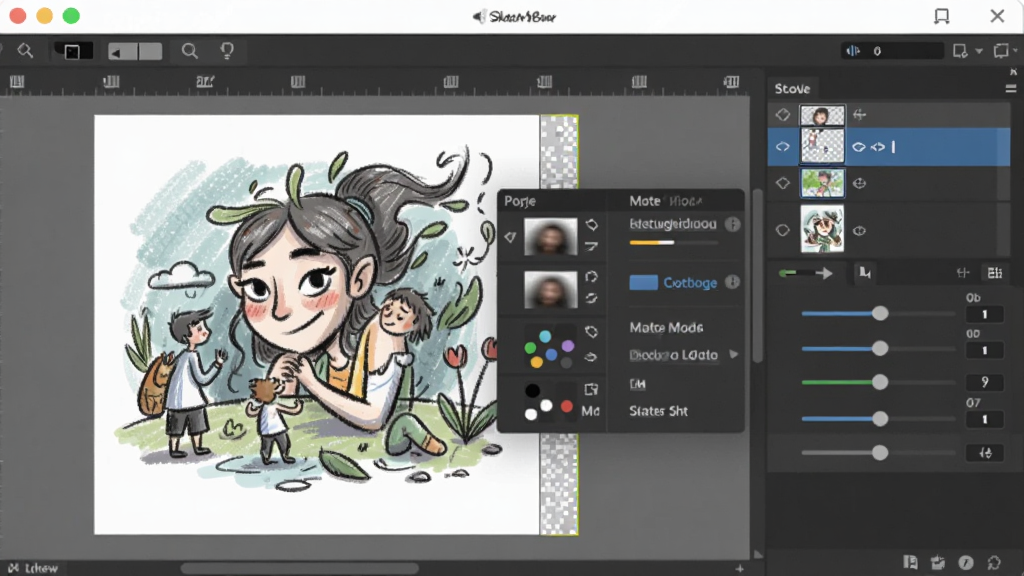
Task: Click the blue Cotboge swatch
Action: click(x=643, y=283)
